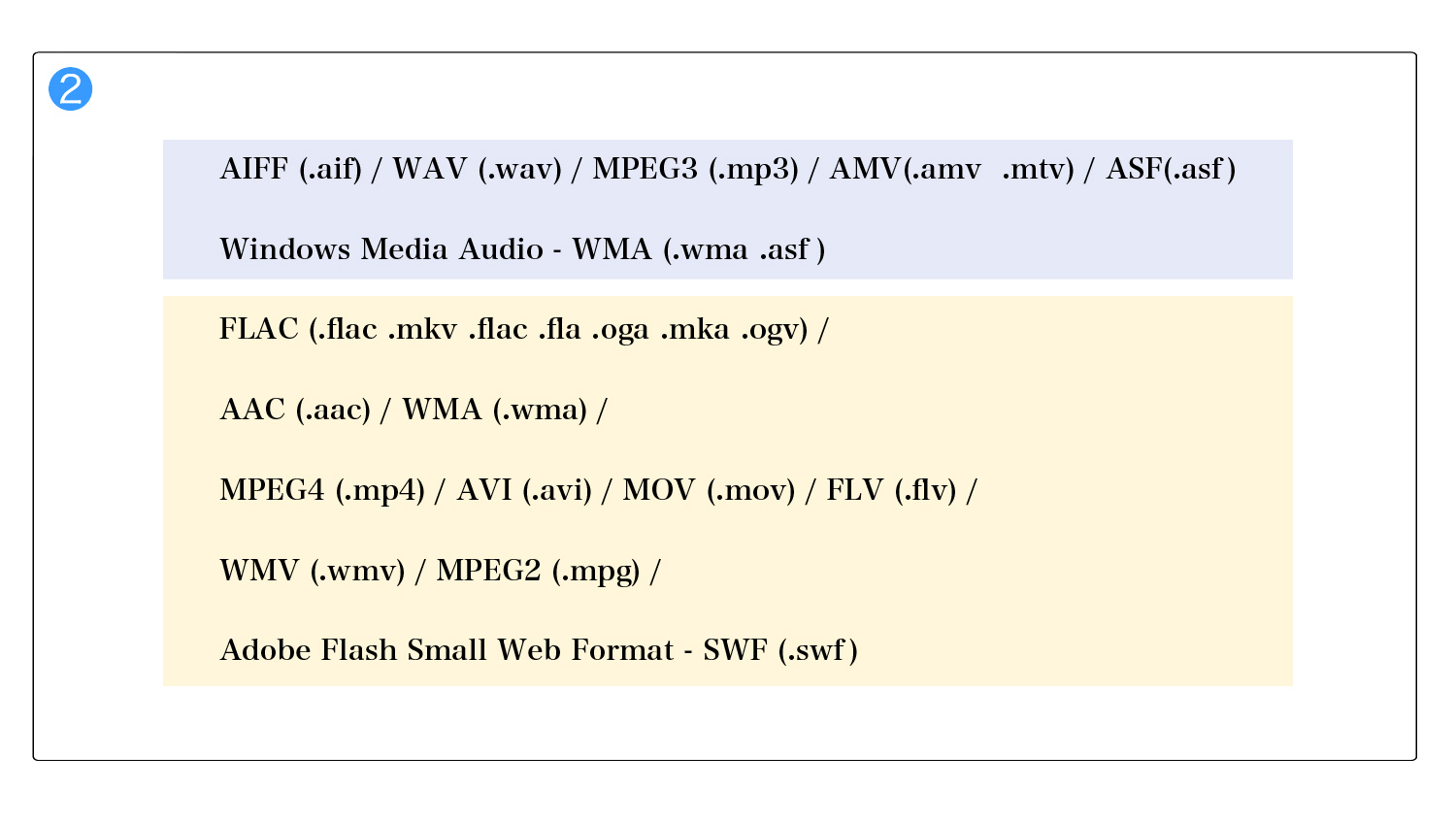Image resolution: width=1456 pixels, height=822 pixels.
Task: Click WMA (.wma) in the yellow block
Action: pos(495,411)
